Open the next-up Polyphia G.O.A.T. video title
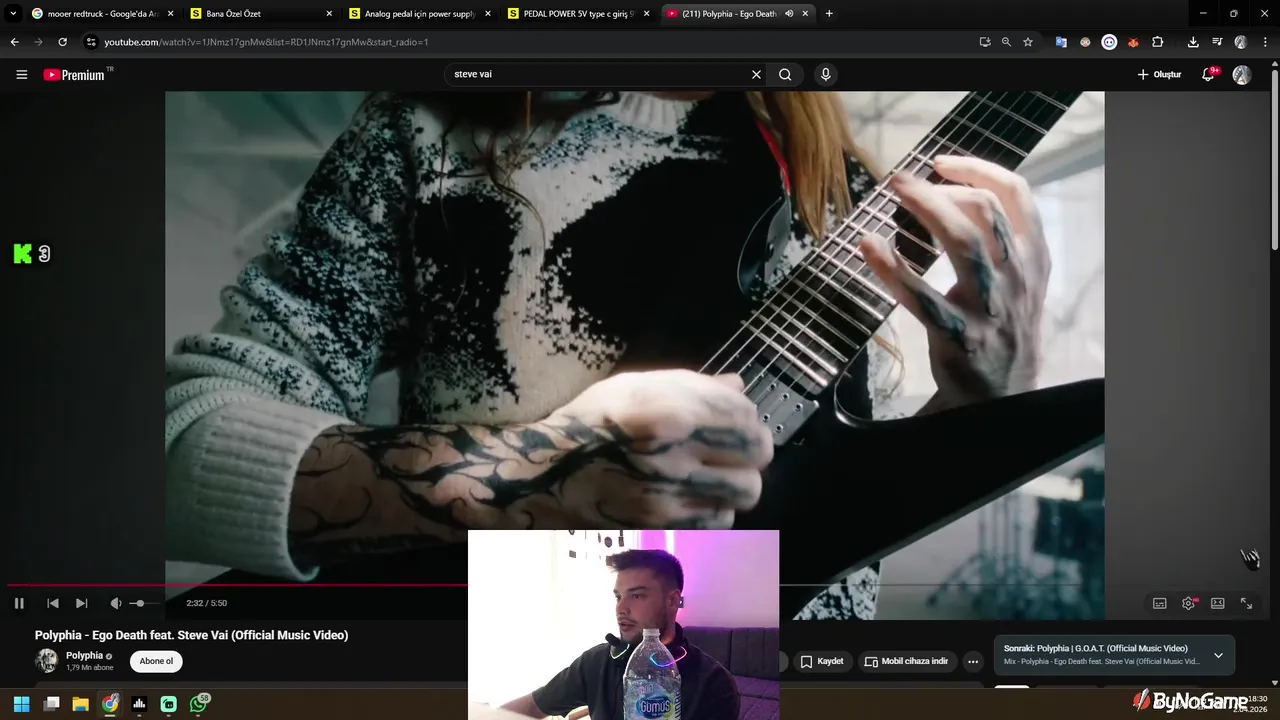Image resolution: width=1280 pixels, height=720 pixels. [1096, 648]
